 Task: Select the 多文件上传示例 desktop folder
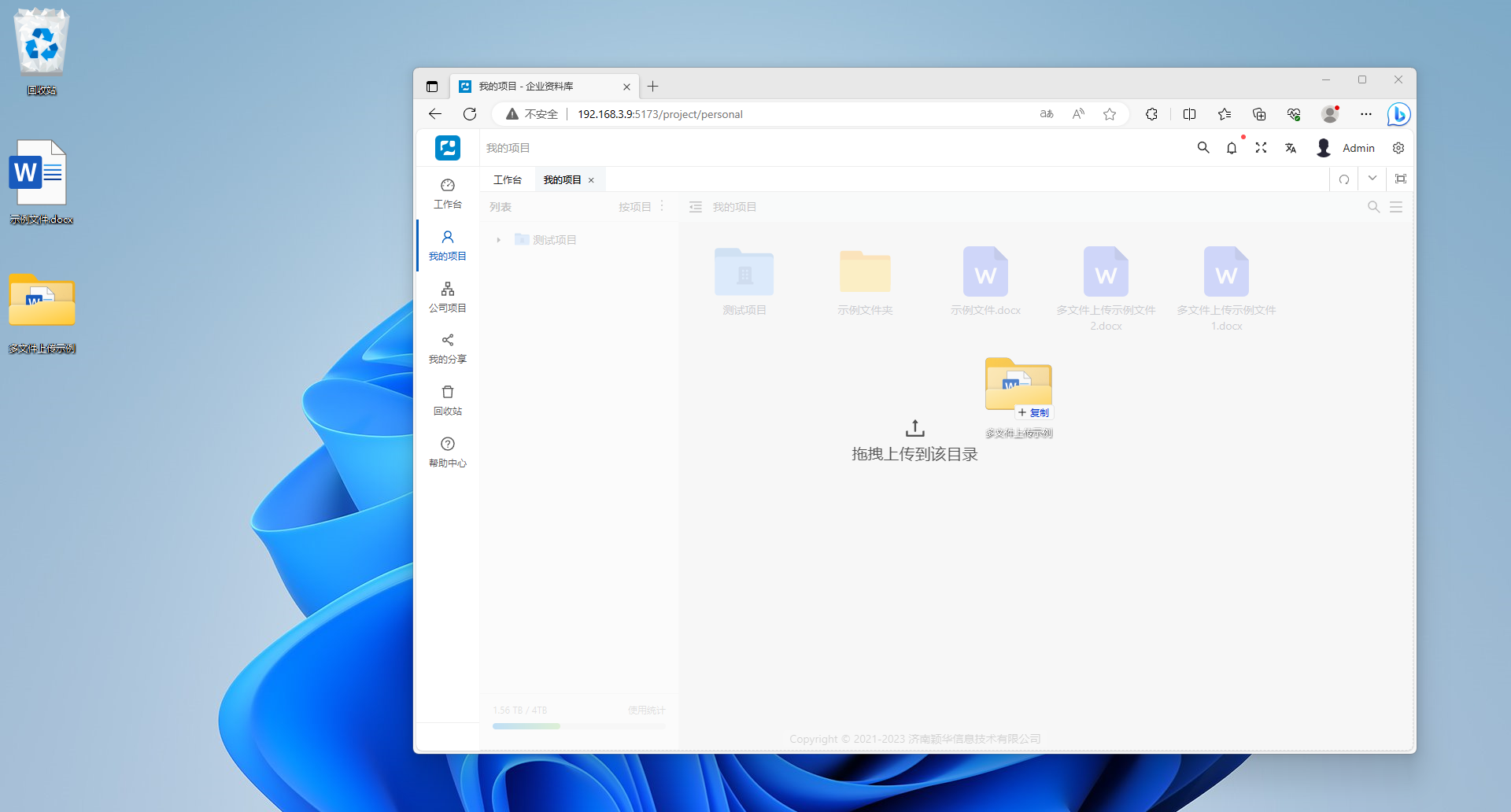[42, 312]
